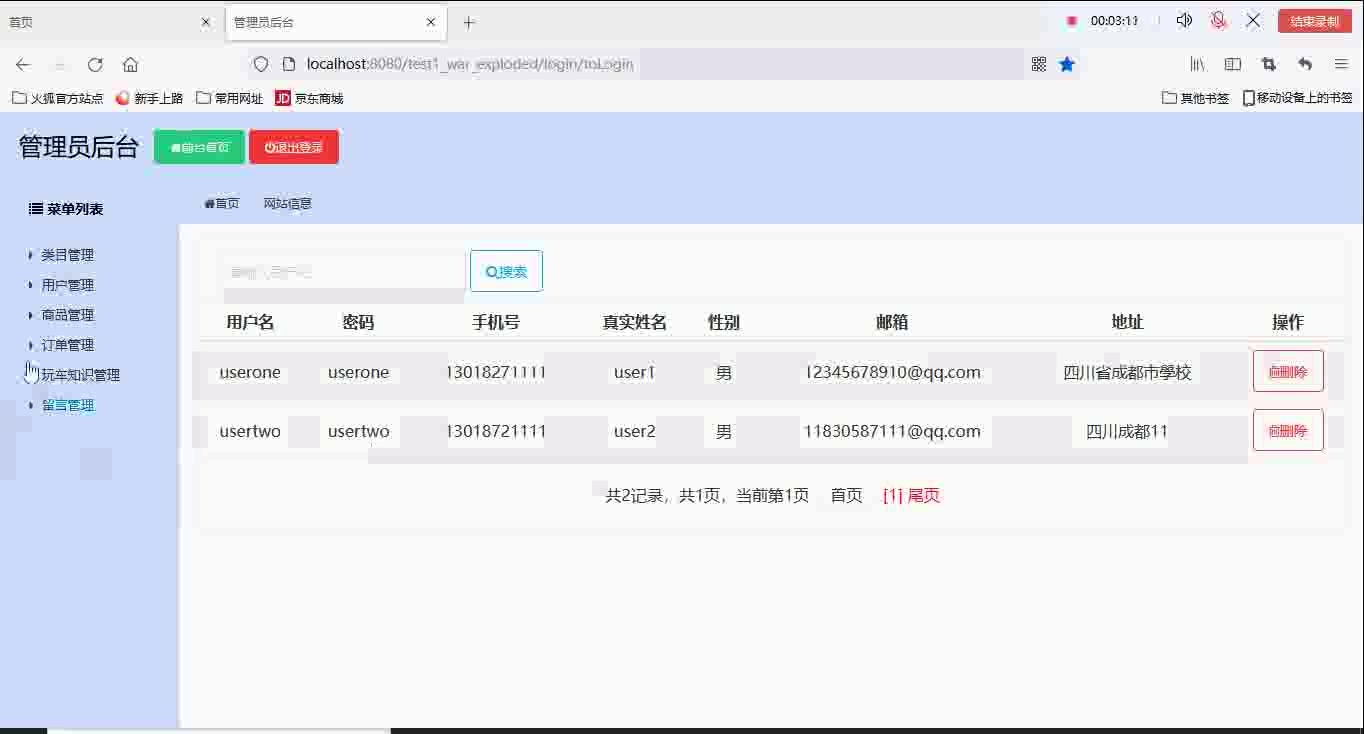Click the shield tracking protection icon
This screenshot has height=734, width=1364.
(x=261, y=64)
